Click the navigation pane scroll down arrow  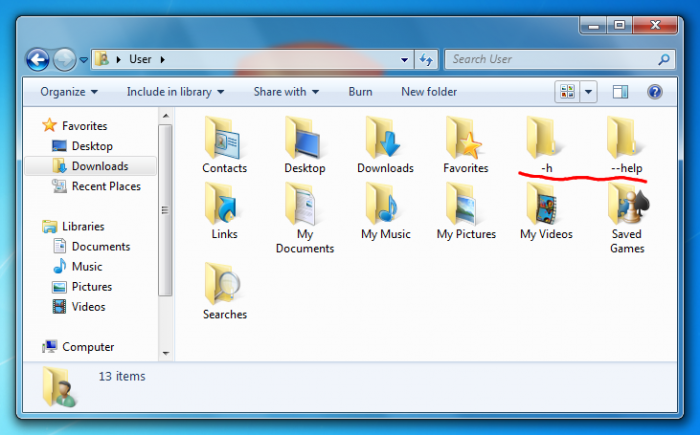pyautogui.click(x=166, y=353)
